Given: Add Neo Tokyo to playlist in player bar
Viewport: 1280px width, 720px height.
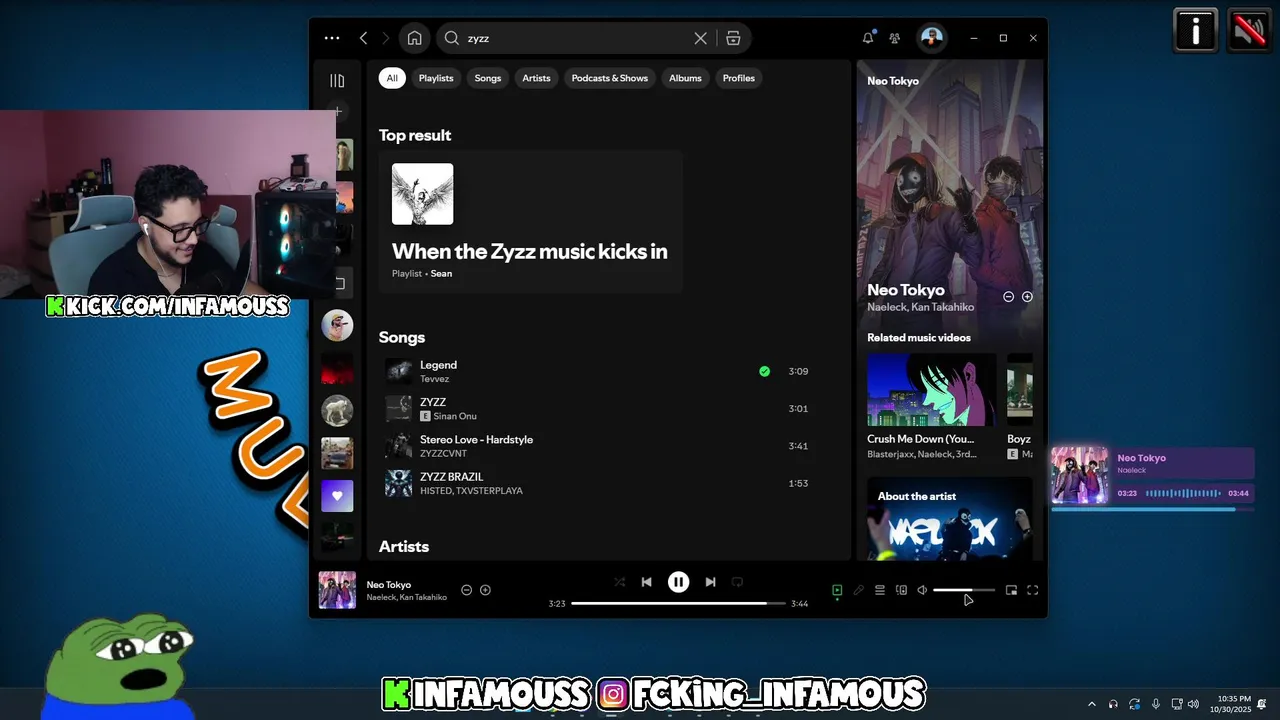Looking at the screenshot, I should point(485,590).
